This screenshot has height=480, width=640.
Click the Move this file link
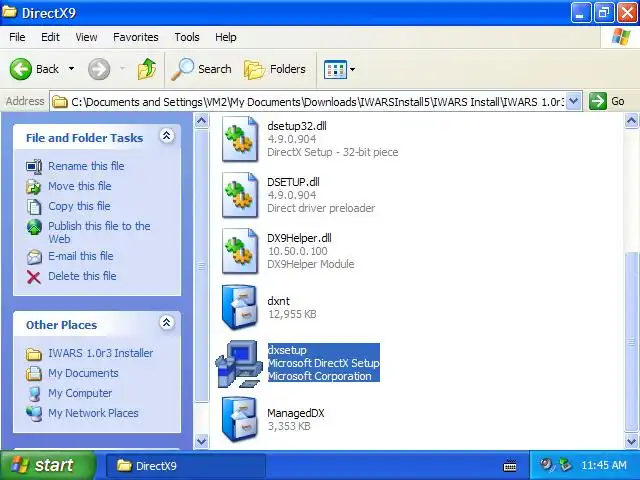click(80, 186)
